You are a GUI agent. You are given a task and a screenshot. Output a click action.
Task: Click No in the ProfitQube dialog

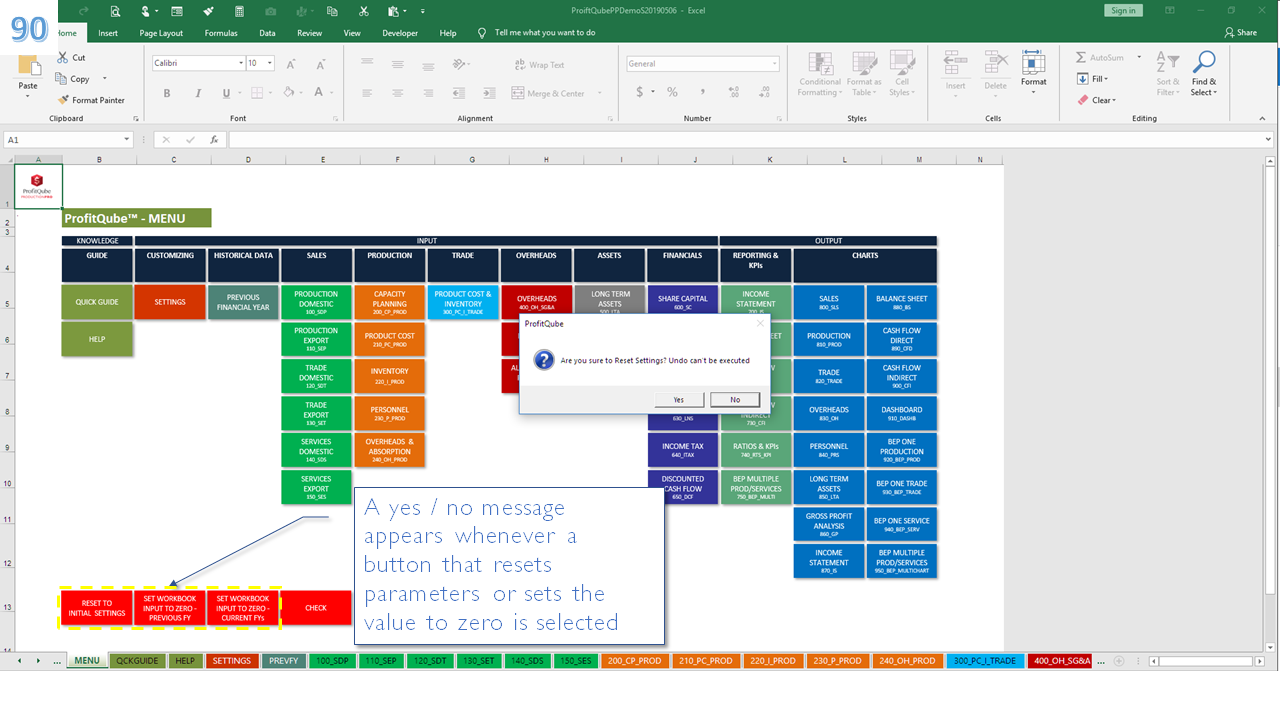(735, 400)
